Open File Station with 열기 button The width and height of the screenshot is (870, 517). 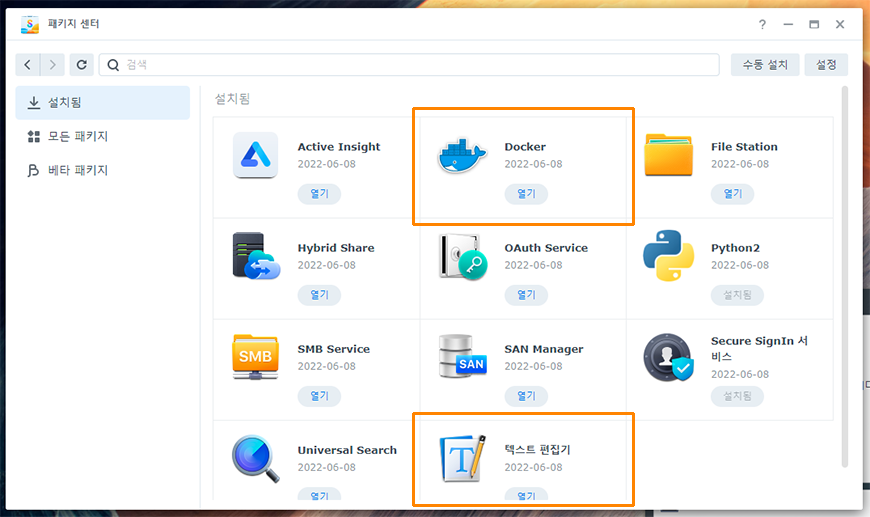732,194
